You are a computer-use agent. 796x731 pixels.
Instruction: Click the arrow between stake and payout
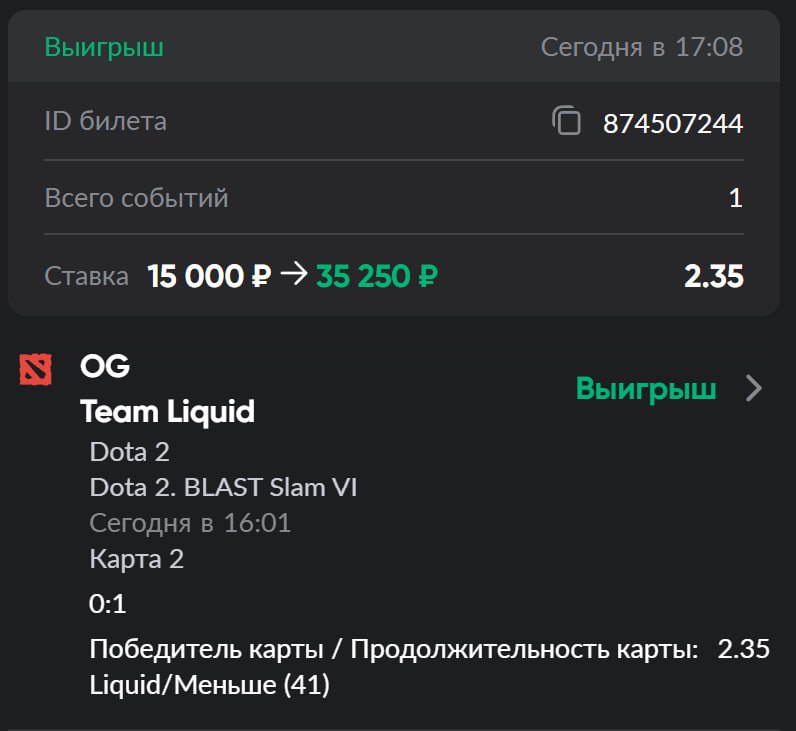click(x=293, y=276)
